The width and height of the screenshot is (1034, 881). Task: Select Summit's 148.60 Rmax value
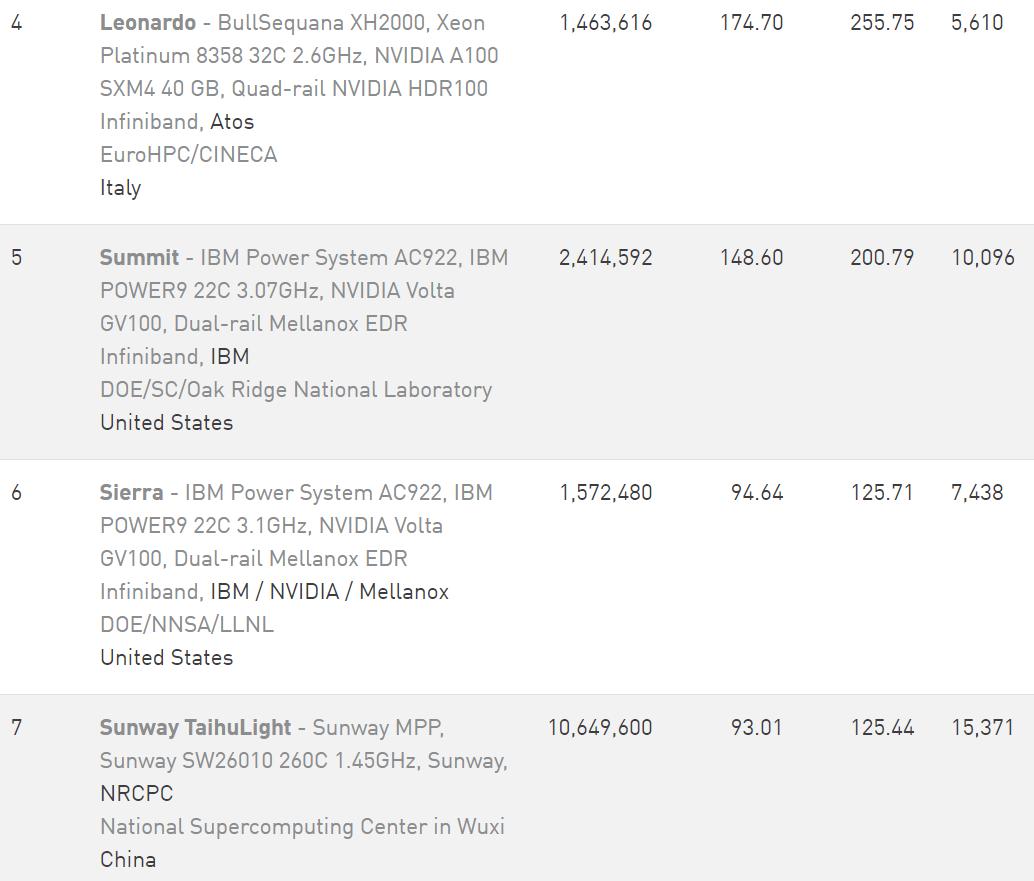click(x=751, y=258)
